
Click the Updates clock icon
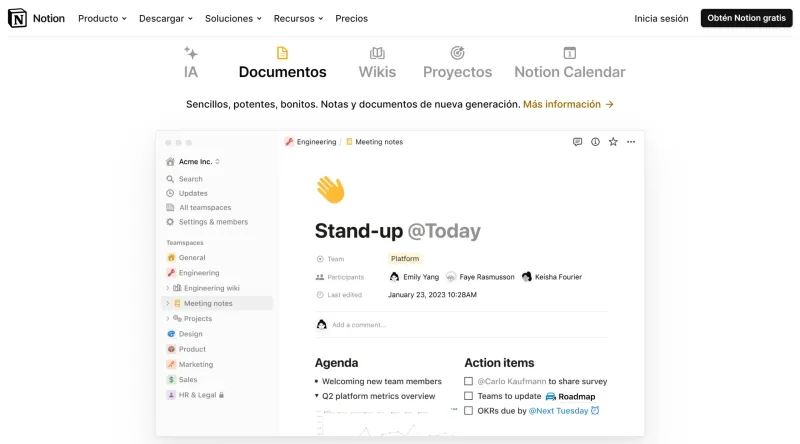click(170, 193)
